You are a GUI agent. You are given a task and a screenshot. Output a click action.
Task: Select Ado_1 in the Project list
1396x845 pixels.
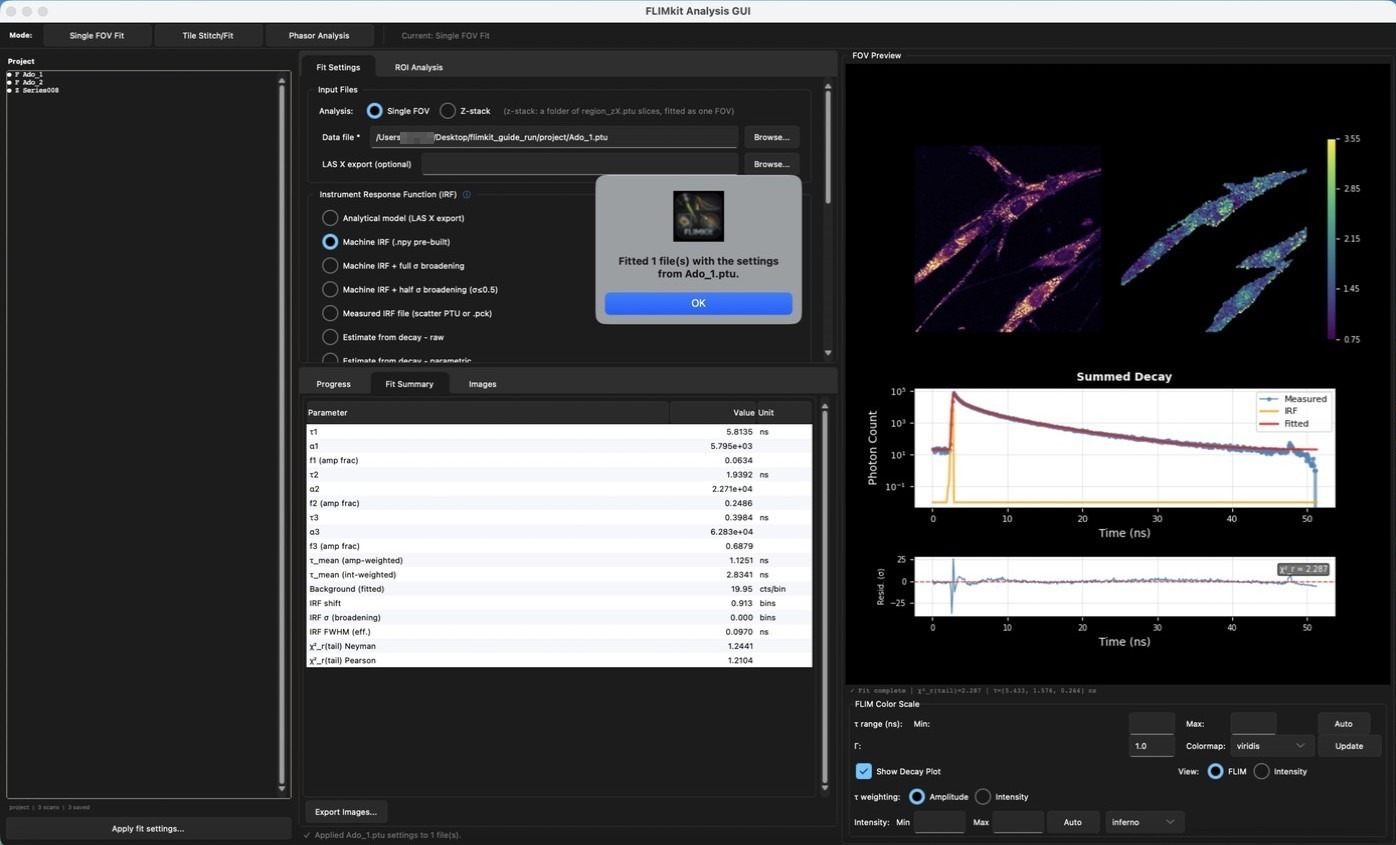coord(28,75)
